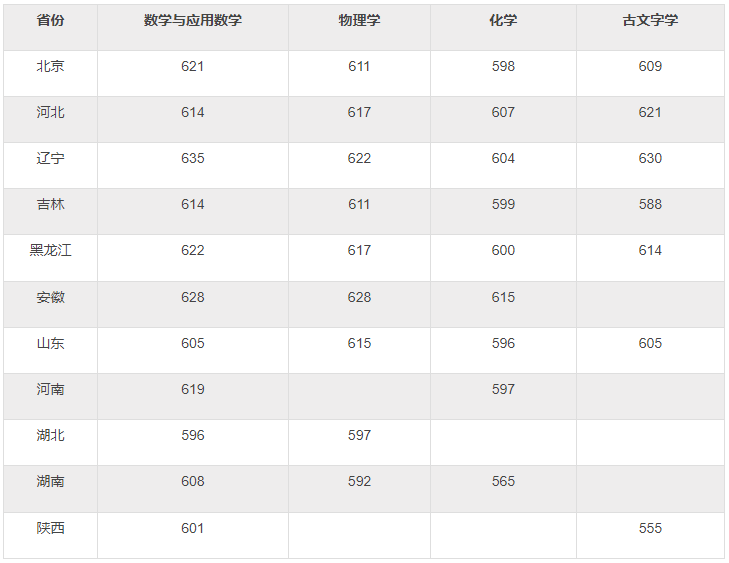Click the 湖南 province cell
The height and width of the screenshot is (563, 729).
(x=50, y=481)
